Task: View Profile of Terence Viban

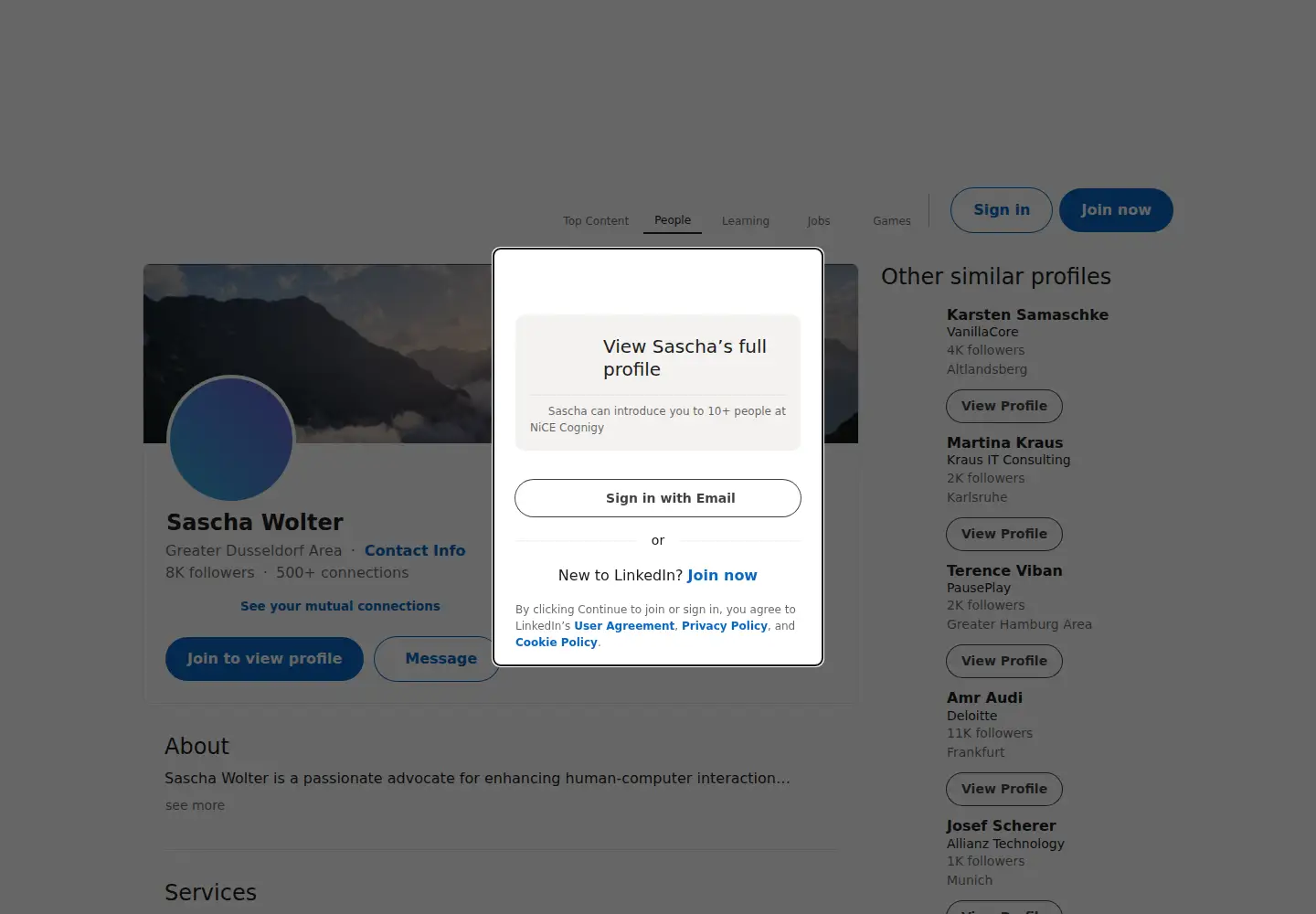Action: coord(1004,662)
